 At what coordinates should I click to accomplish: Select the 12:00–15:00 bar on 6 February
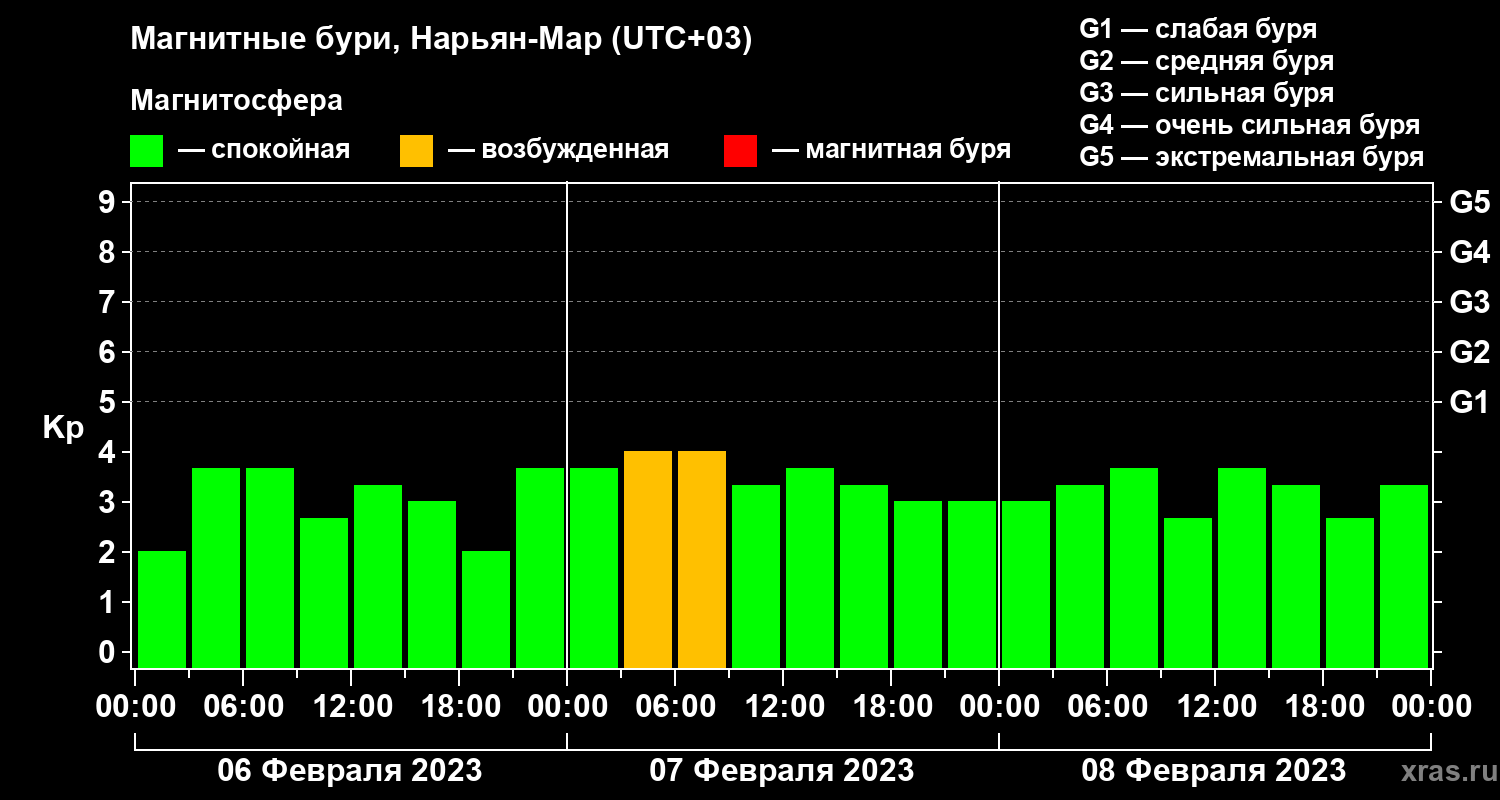coord(378,576)
